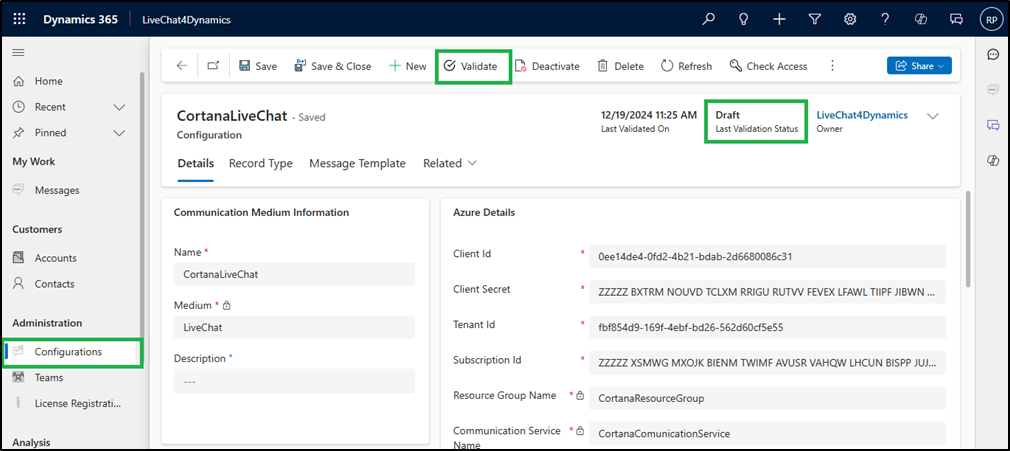Open record in new window icon
The height and width of the screenshot is (451, 1010).
click(x=213, y=66)
